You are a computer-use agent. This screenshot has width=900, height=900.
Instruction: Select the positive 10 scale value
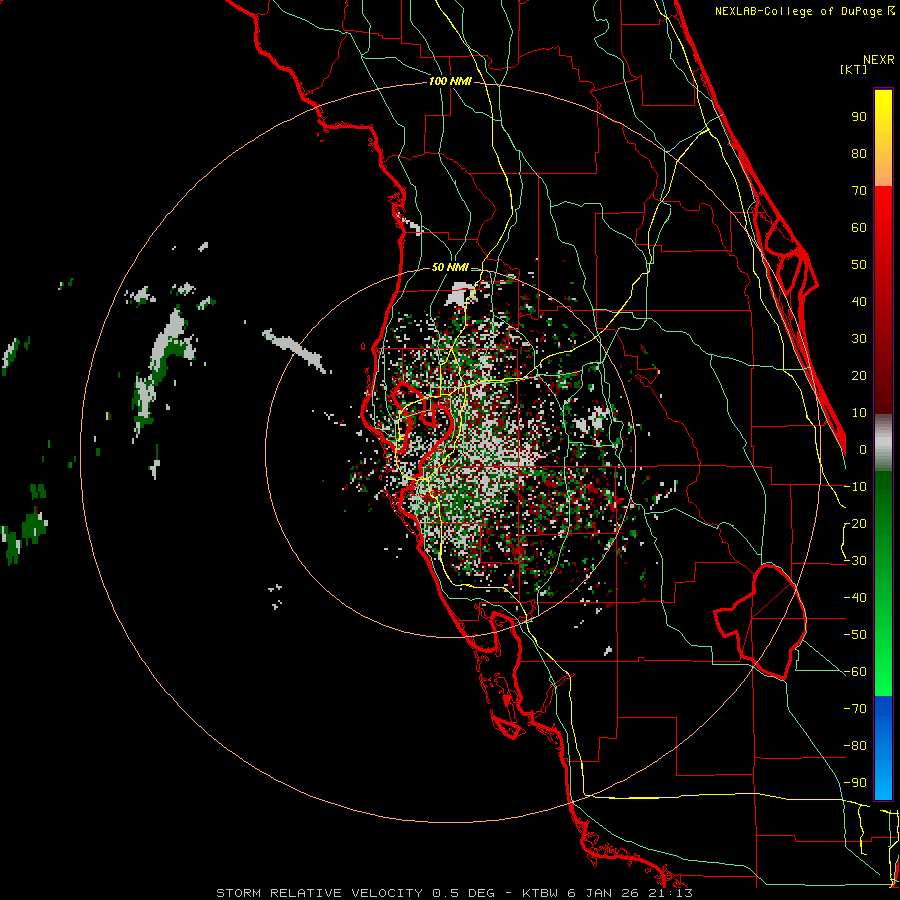[x=859, y=413]
